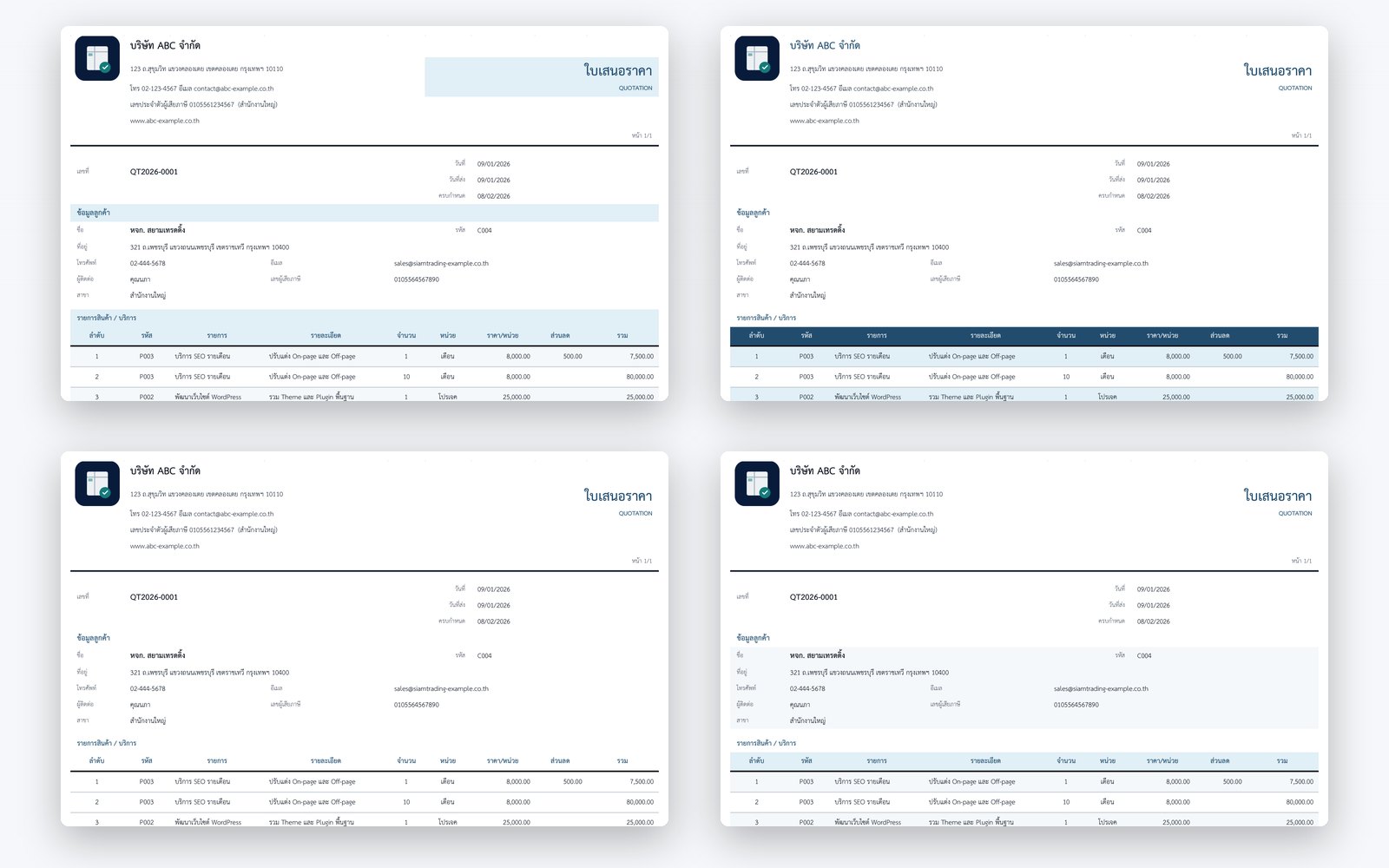Click QT2026-0001 in the top-right preview
The image size is (1389, 868).
coord(813,172)
